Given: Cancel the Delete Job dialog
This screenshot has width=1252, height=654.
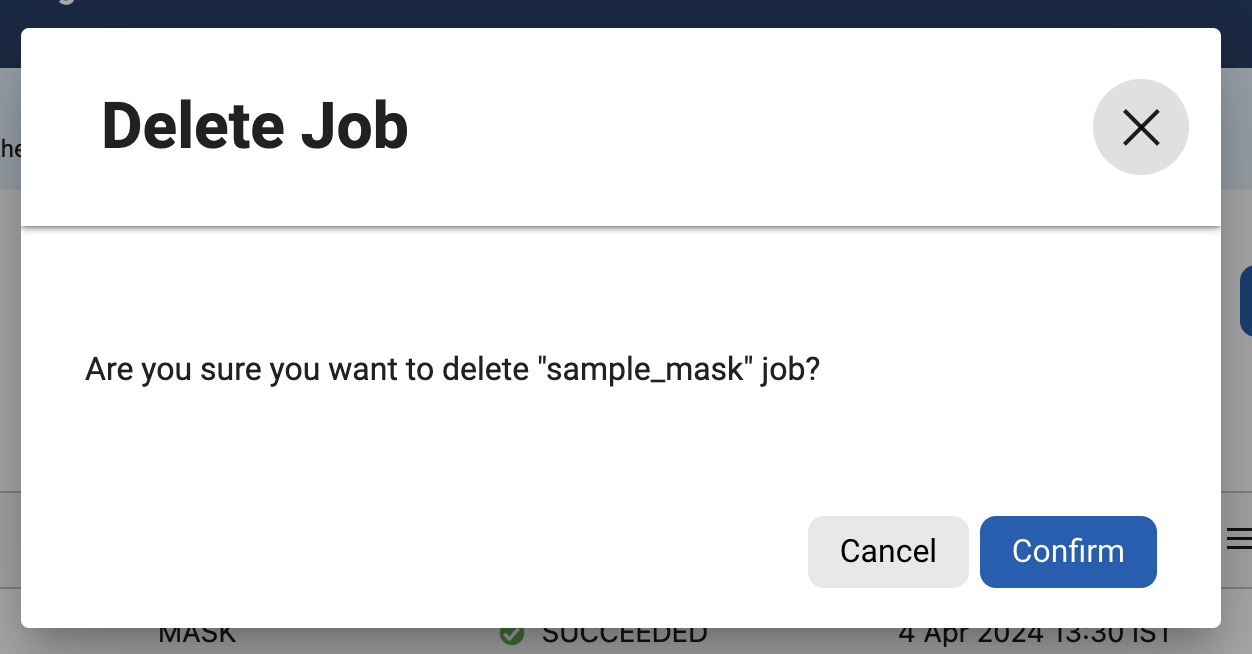Looking at the screenshot, I should click(x=888, y=551).
